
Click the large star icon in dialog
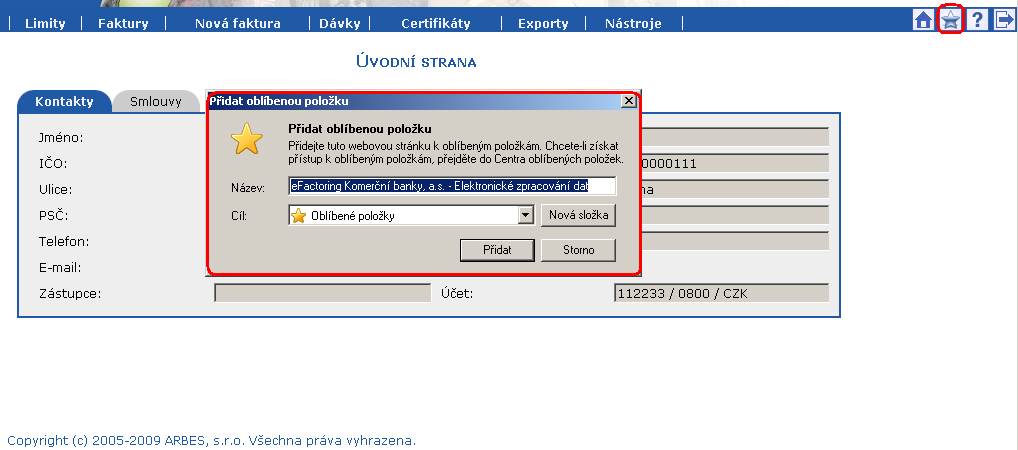point(247,138)
